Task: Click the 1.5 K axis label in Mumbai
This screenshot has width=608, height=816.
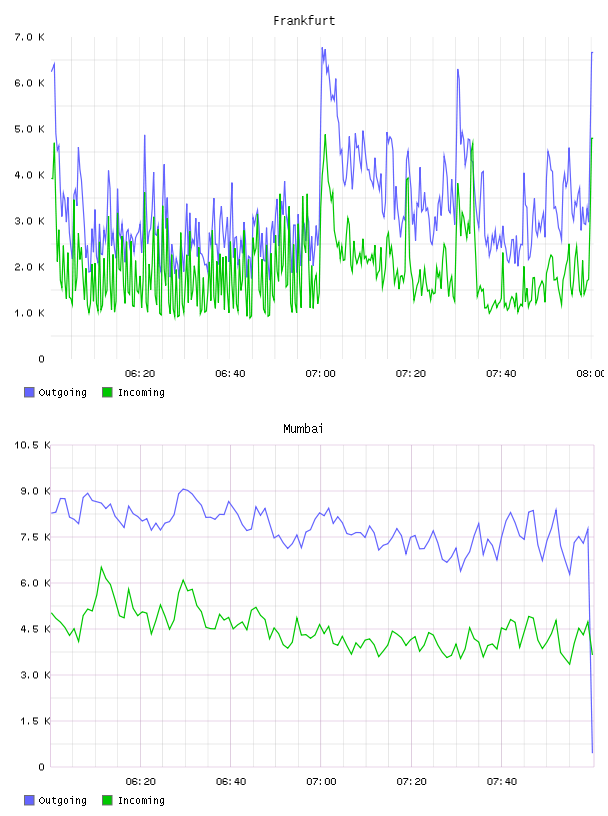Action: point(35,721)
